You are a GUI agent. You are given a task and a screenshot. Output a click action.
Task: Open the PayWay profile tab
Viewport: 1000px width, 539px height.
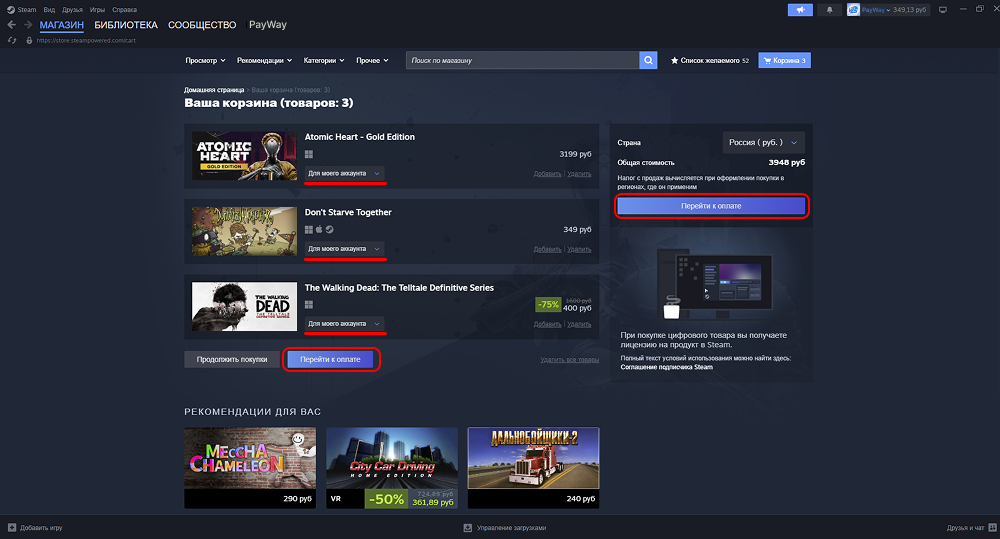(x=268, y=25)
